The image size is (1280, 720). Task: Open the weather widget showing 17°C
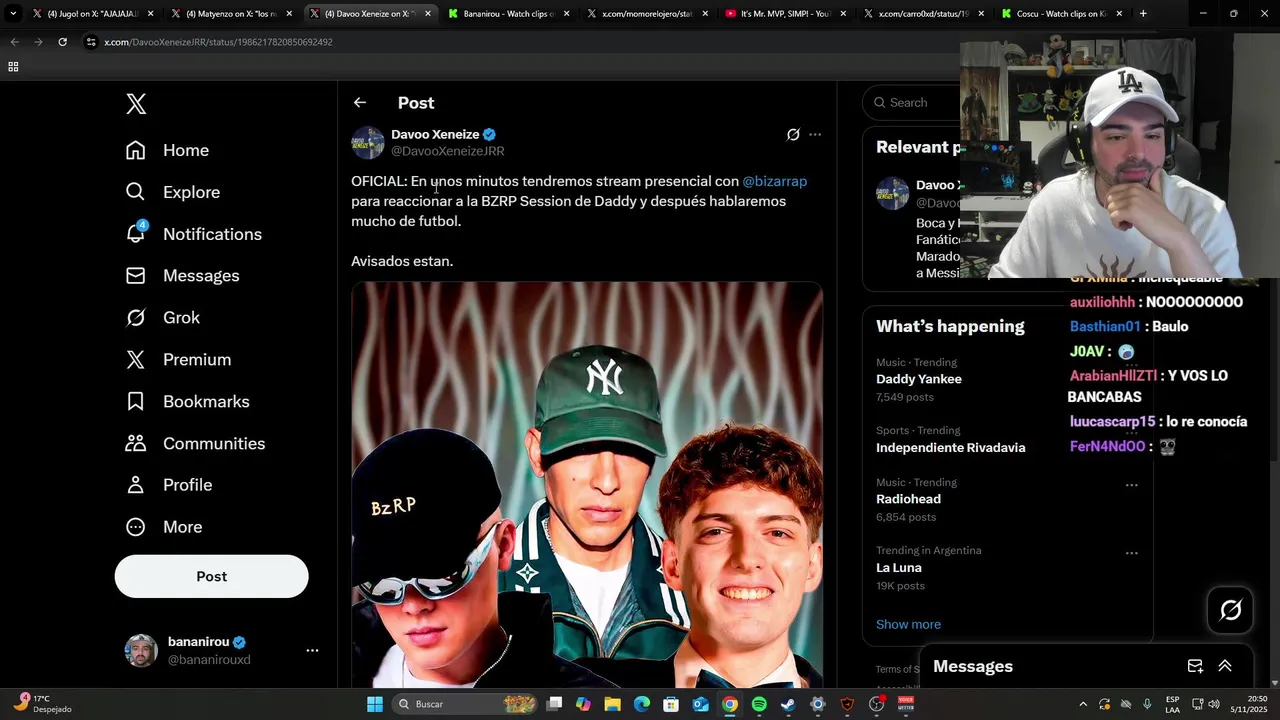[x=42, y=704]
